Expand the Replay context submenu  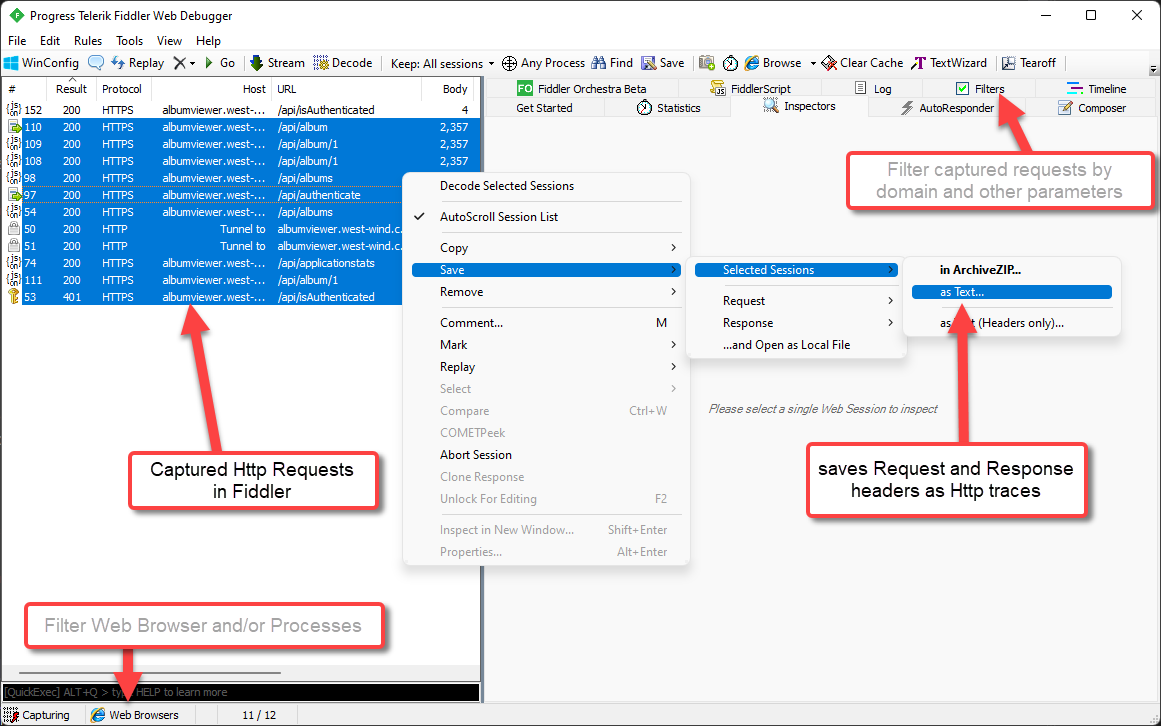546,367
